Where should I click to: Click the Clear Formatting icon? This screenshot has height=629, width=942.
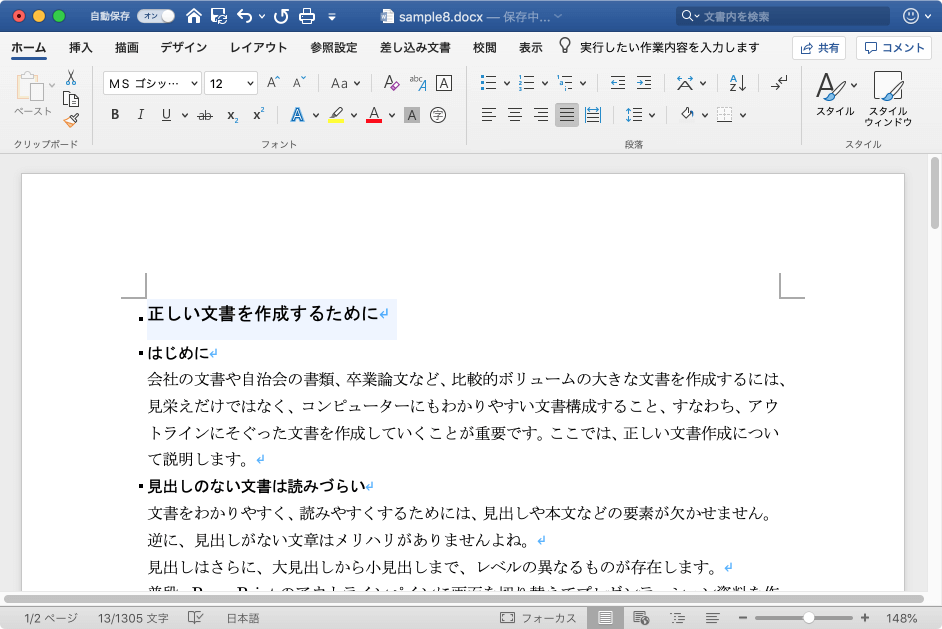pos(391,83)
